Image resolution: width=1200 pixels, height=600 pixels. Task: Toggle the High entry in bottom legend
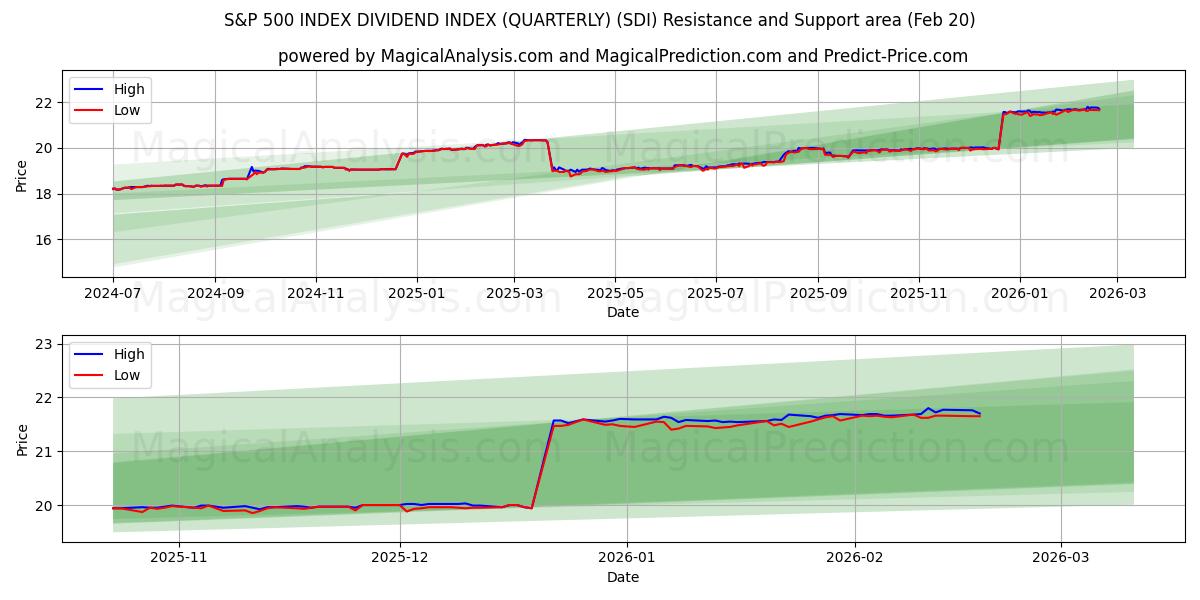(x=130, y=354)
